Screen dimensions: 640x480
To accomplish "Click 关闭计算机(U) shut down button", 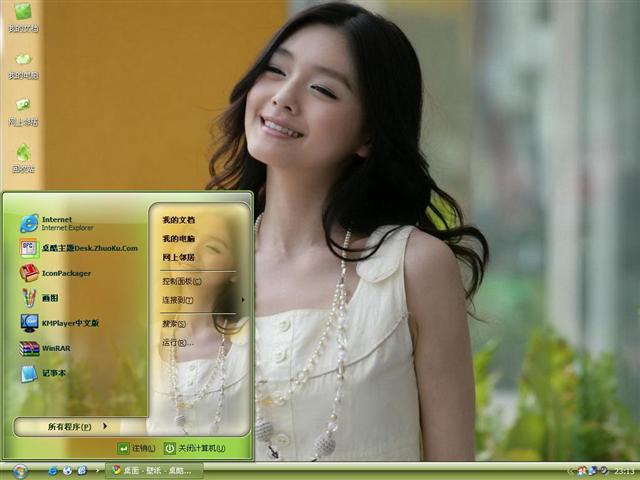I will [194, 448].
